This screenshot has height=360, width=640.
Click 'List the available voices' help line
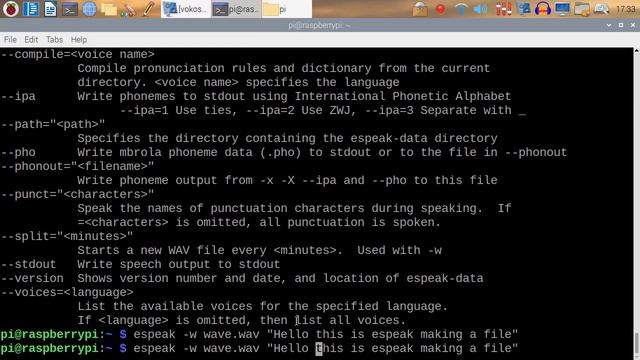(262, 306)
